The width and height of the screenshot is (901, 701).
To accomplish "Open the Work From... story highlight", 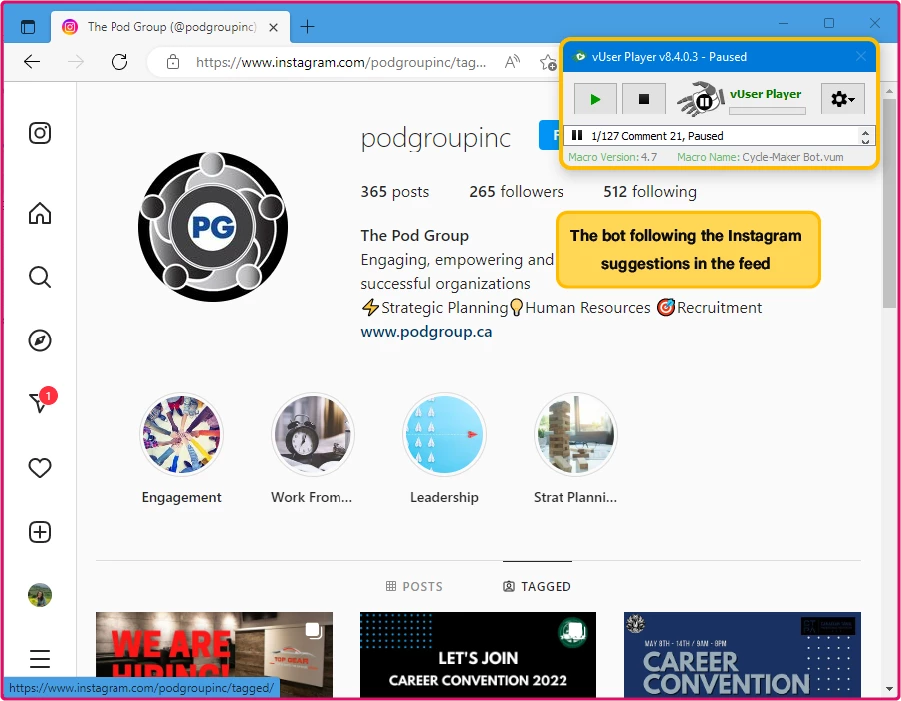I will [x=312, y=434].
